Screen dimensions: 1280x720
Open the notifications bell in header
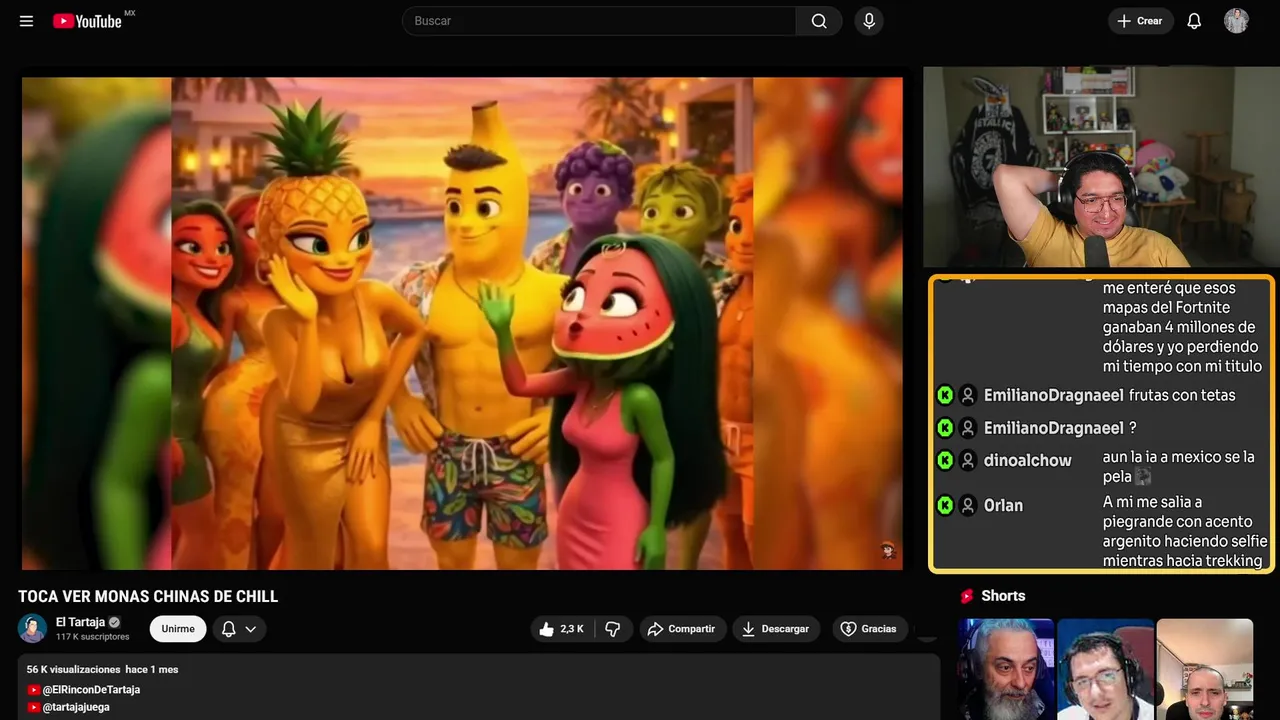[1194, 21]
